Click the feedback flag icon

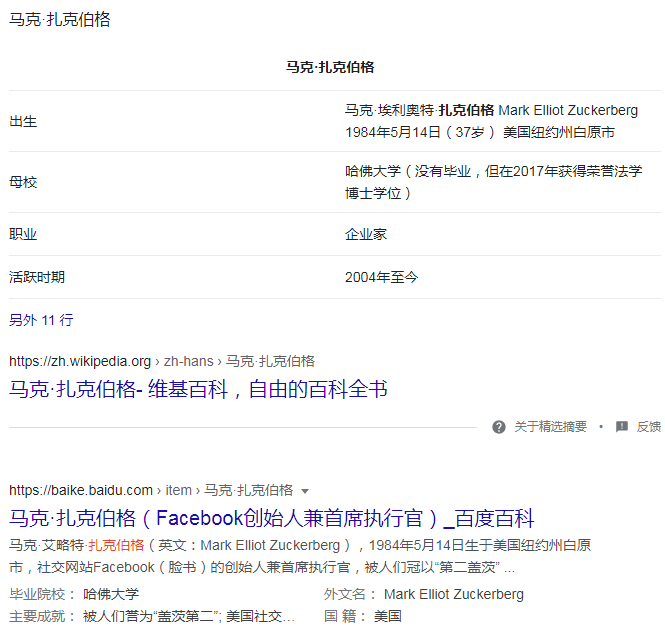[622, 426]
